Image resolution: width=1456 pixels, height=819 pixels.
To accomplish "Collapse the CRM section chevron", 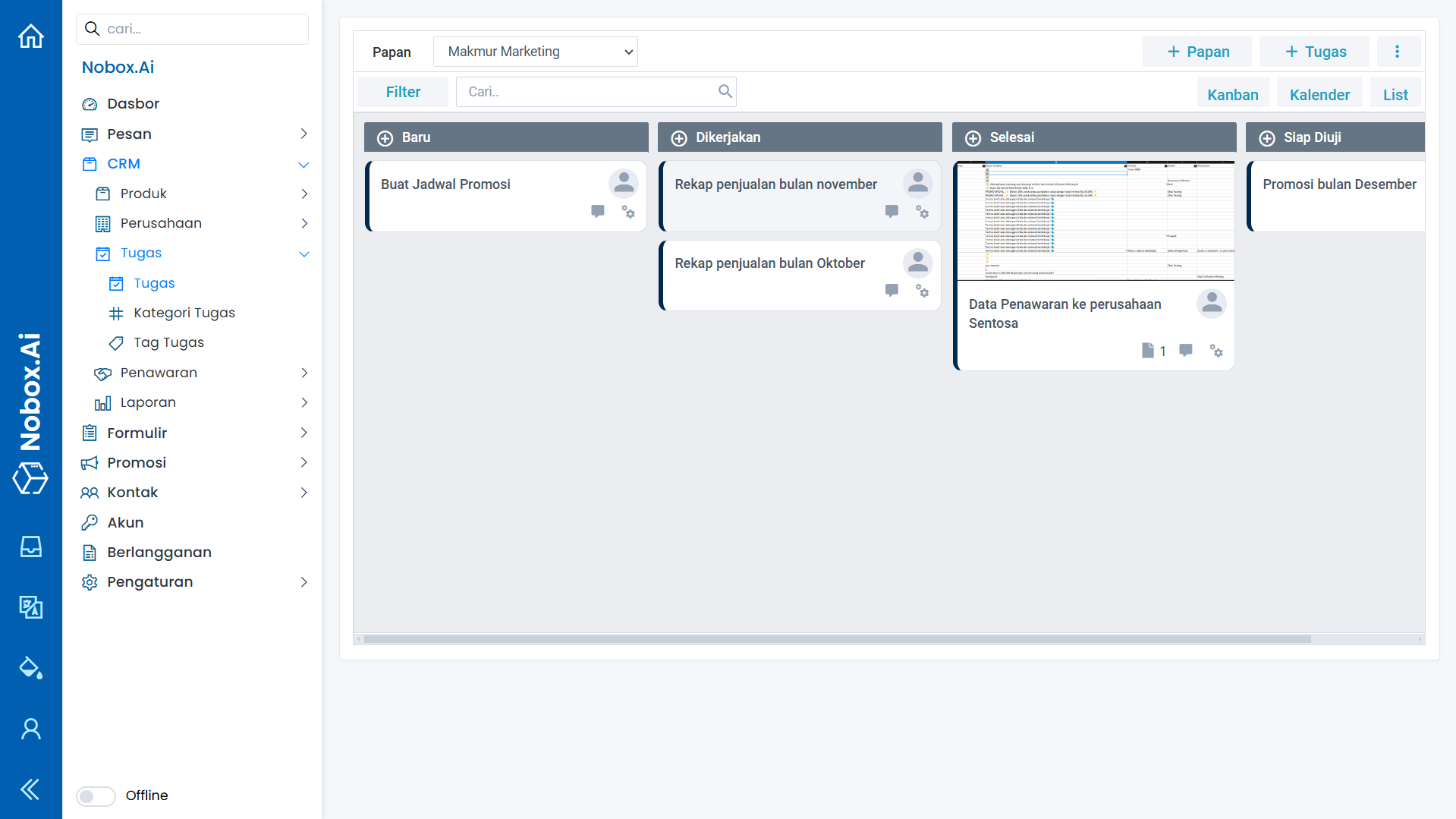I will (x=303, y=165).
